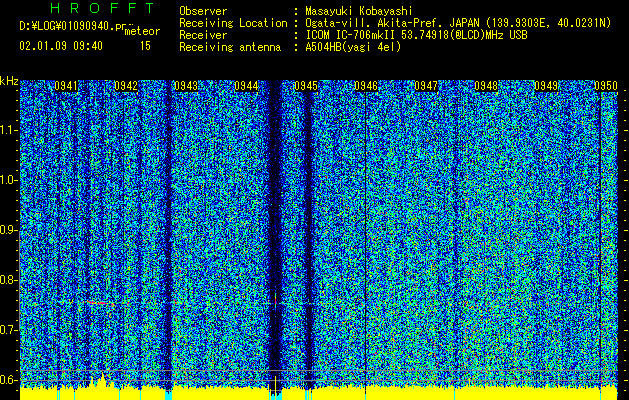The width and height of the screenshot is (629, 400).
Task: Click the Receiving Location label
Action: tap(233, 23)
